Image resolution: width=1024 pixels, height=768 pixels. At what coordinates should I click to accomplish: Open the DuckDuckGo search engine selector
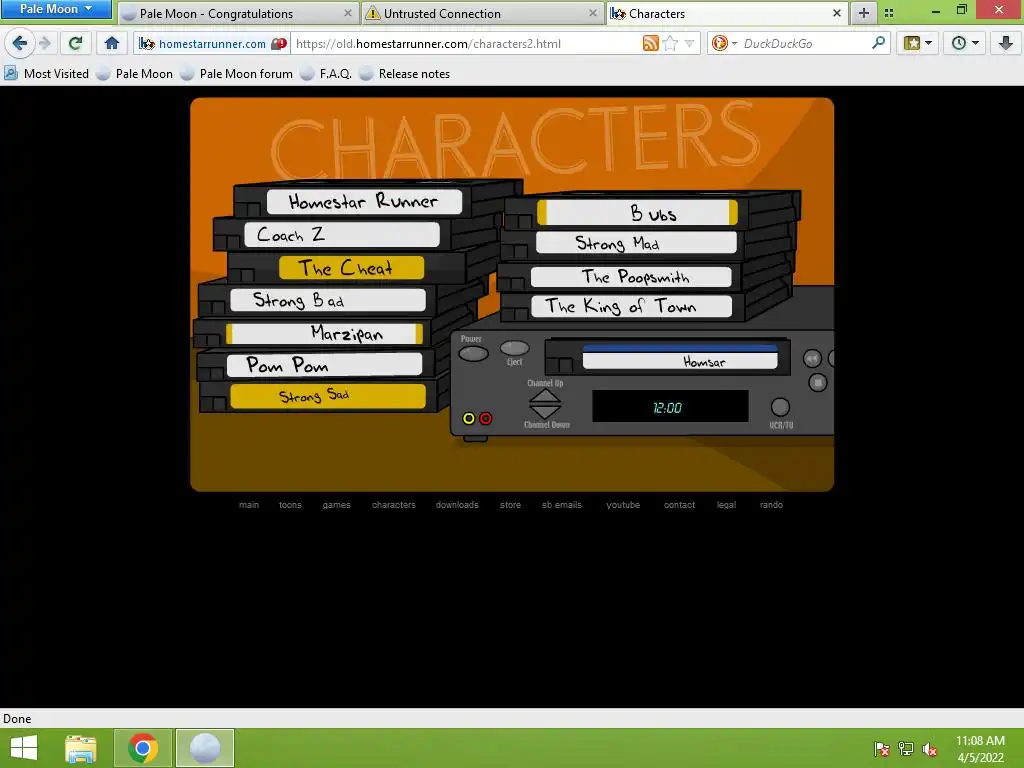click(724, 44)
